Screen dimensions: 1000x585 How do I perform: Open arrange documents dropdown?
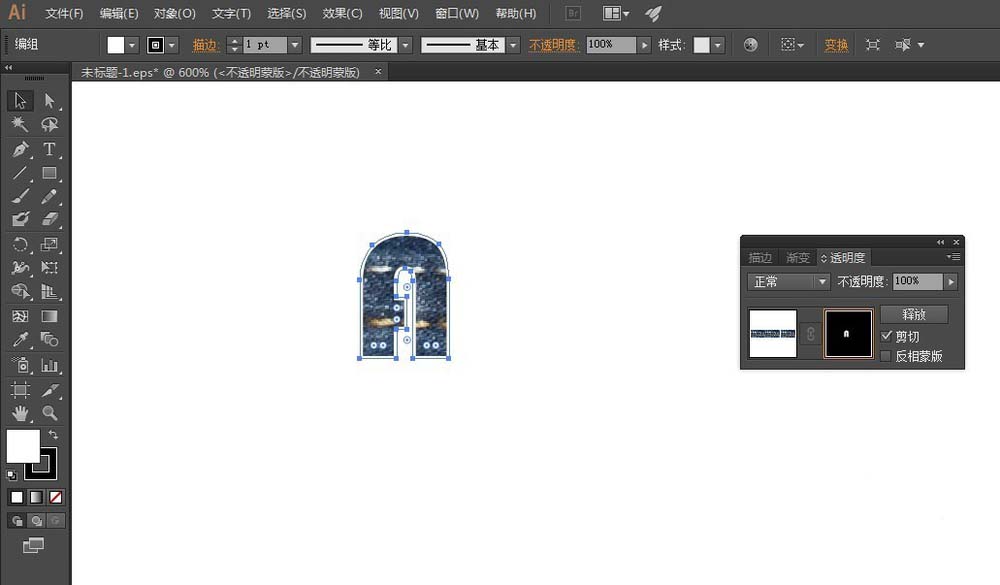[x=616, y=13]
